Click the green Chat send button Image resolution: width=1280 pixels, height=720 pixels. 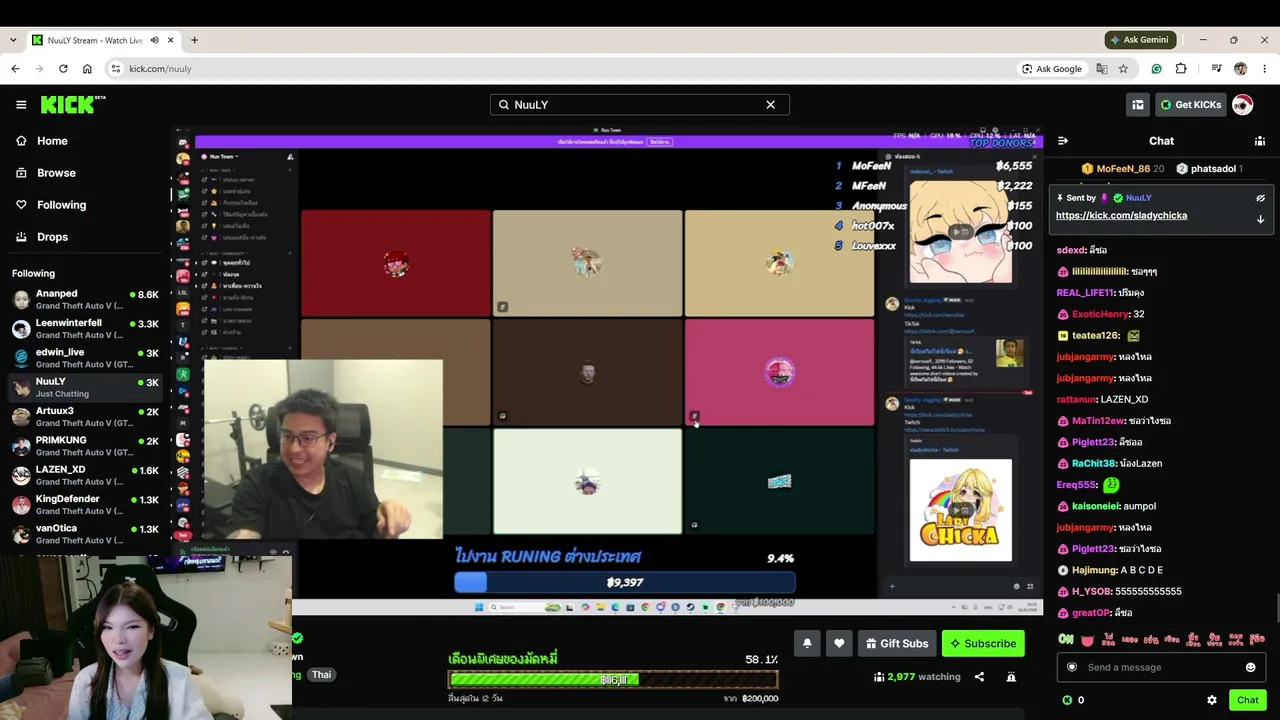[1247, 700]
